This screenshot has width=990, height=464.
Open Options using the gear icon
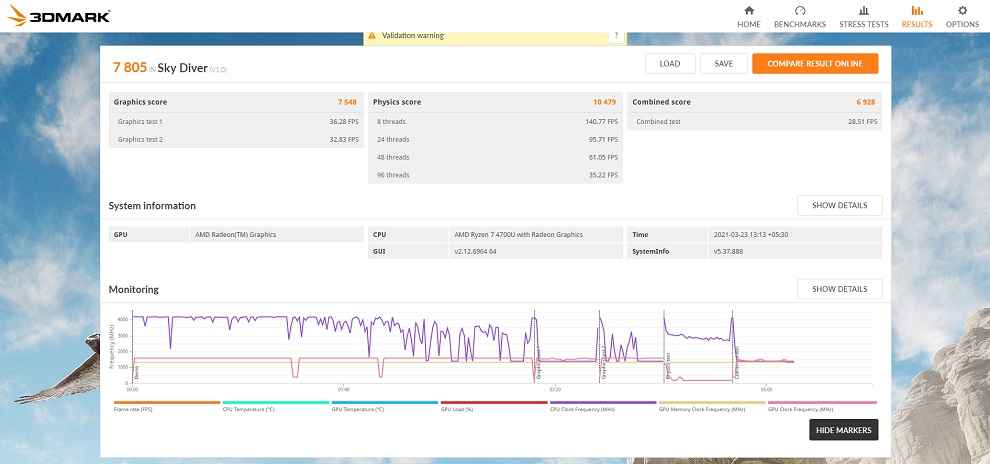(962, 11)
